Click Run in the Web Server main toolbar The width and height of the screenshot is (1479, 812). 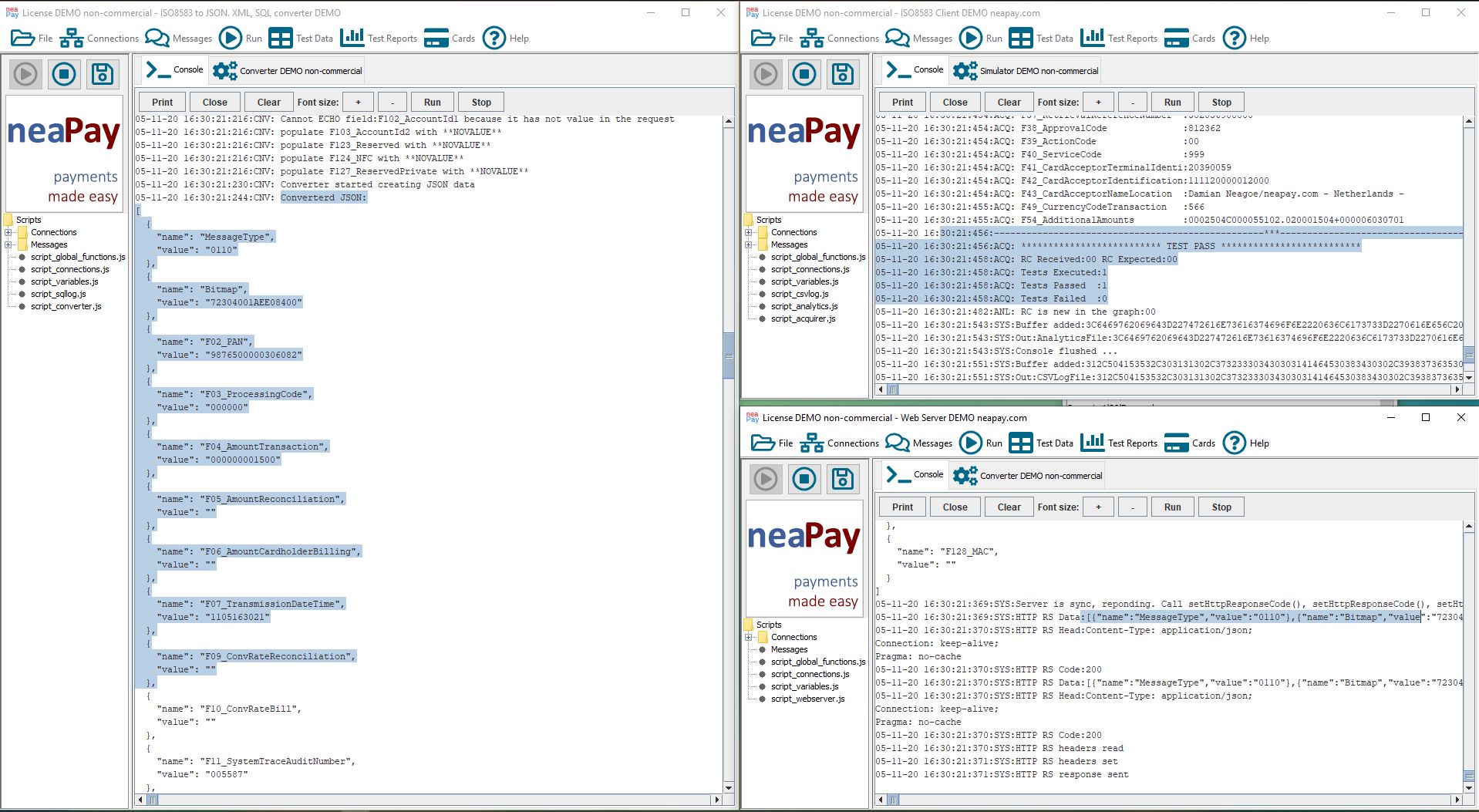coord(981,443)
